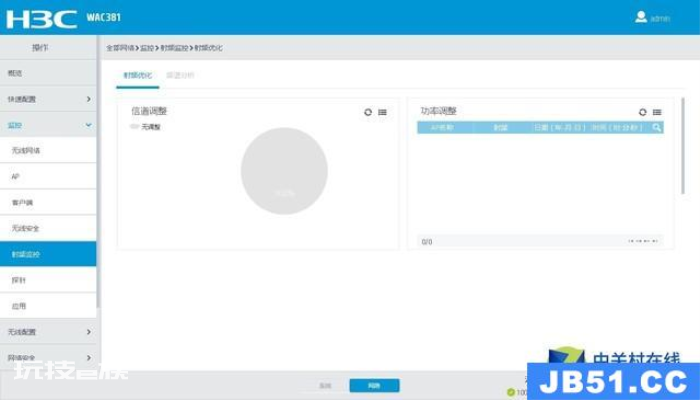700x400 pixels.
Task: Click the search magnifier in table header
Action: 657,128
